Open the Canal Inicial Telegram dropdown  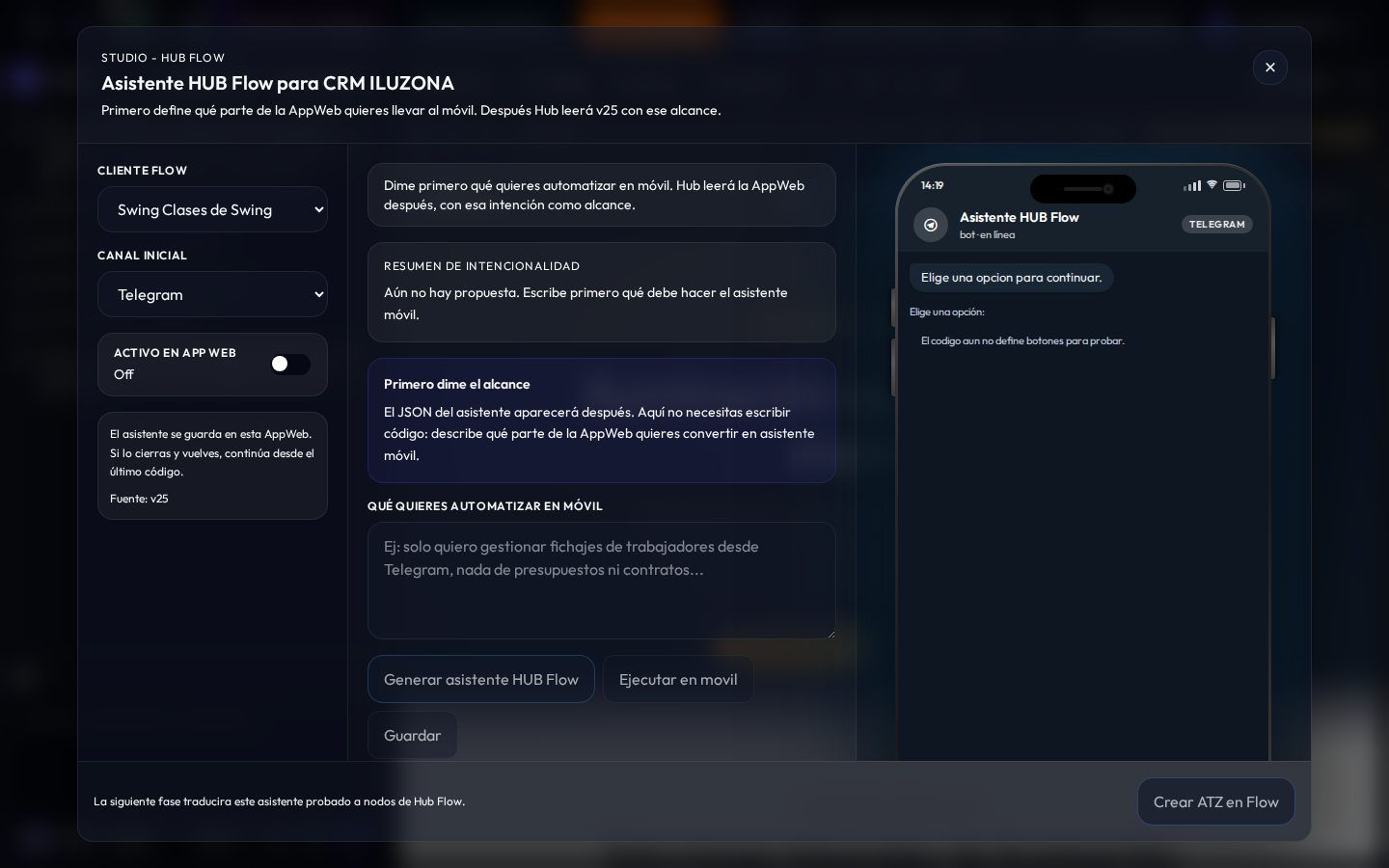[x=212, y=294]
